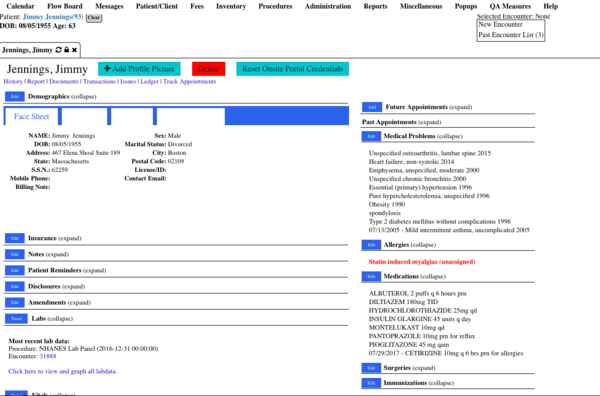Lock the Jennings, Jimmy tab

[67, 50]
